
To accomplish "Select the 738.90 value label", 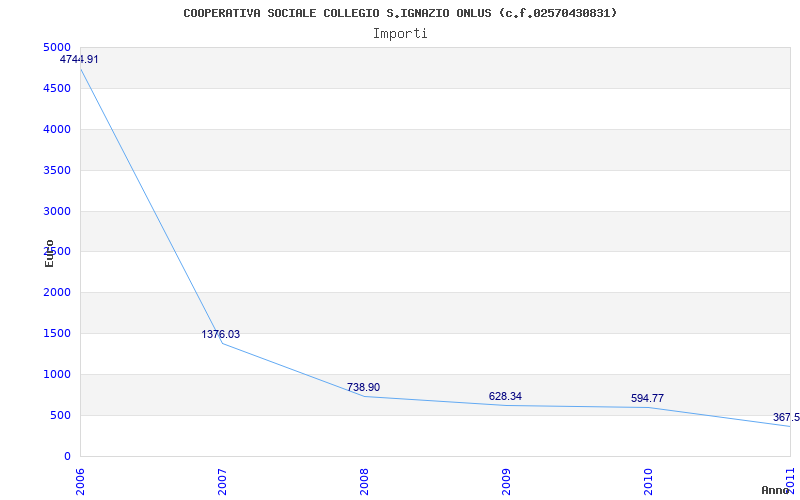I will (363, 387).
